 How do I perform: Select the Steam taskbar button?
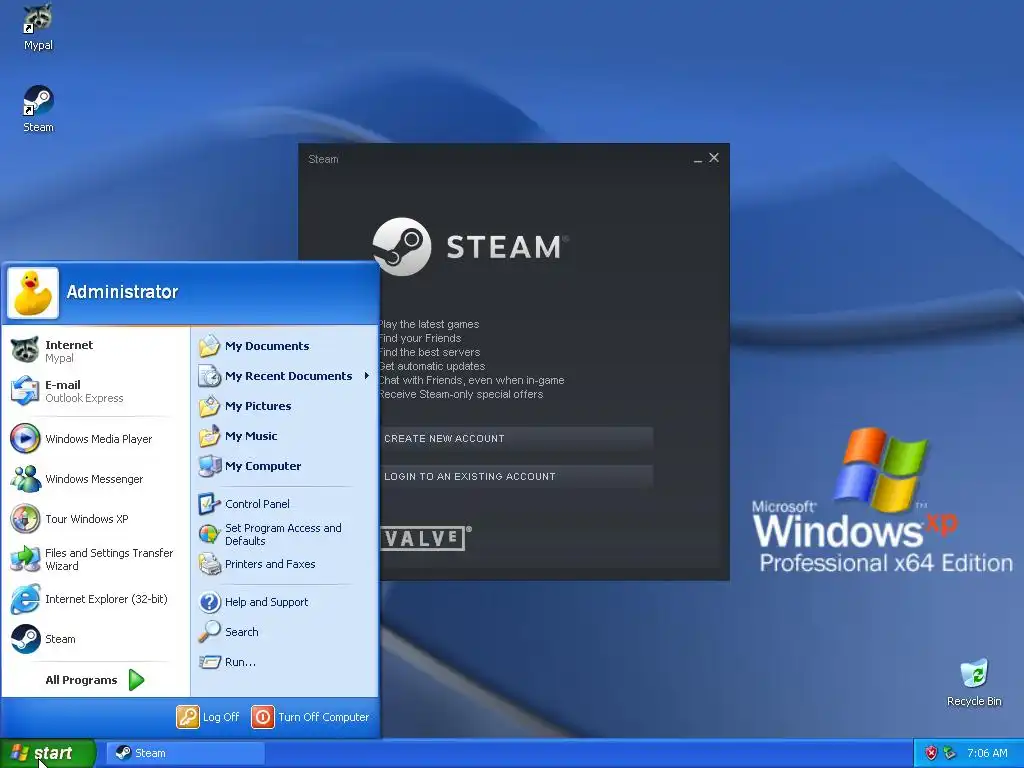pos(185,753)
